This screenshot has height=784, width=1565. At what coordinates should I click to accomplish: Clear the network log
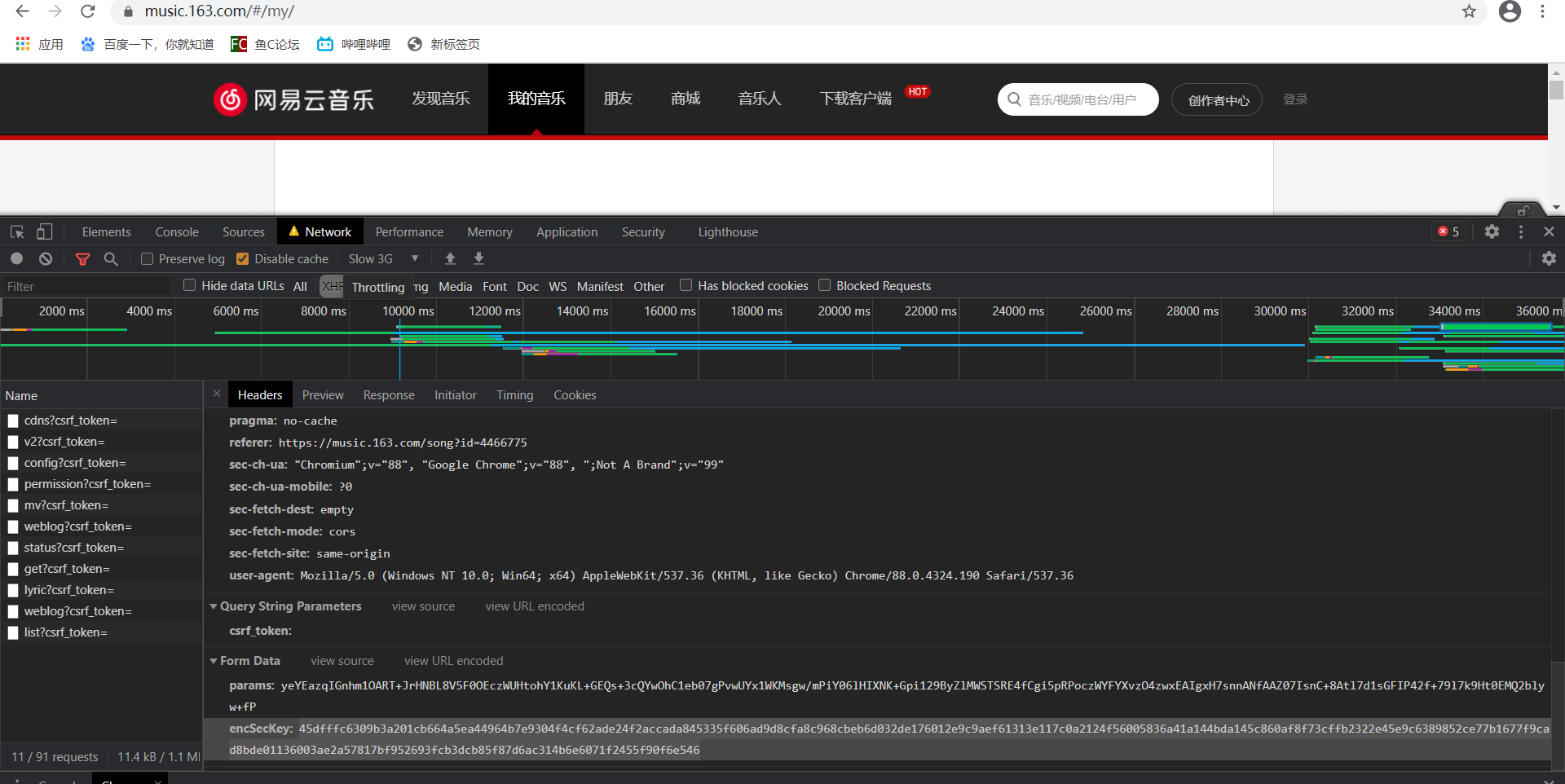coord(46,258)
